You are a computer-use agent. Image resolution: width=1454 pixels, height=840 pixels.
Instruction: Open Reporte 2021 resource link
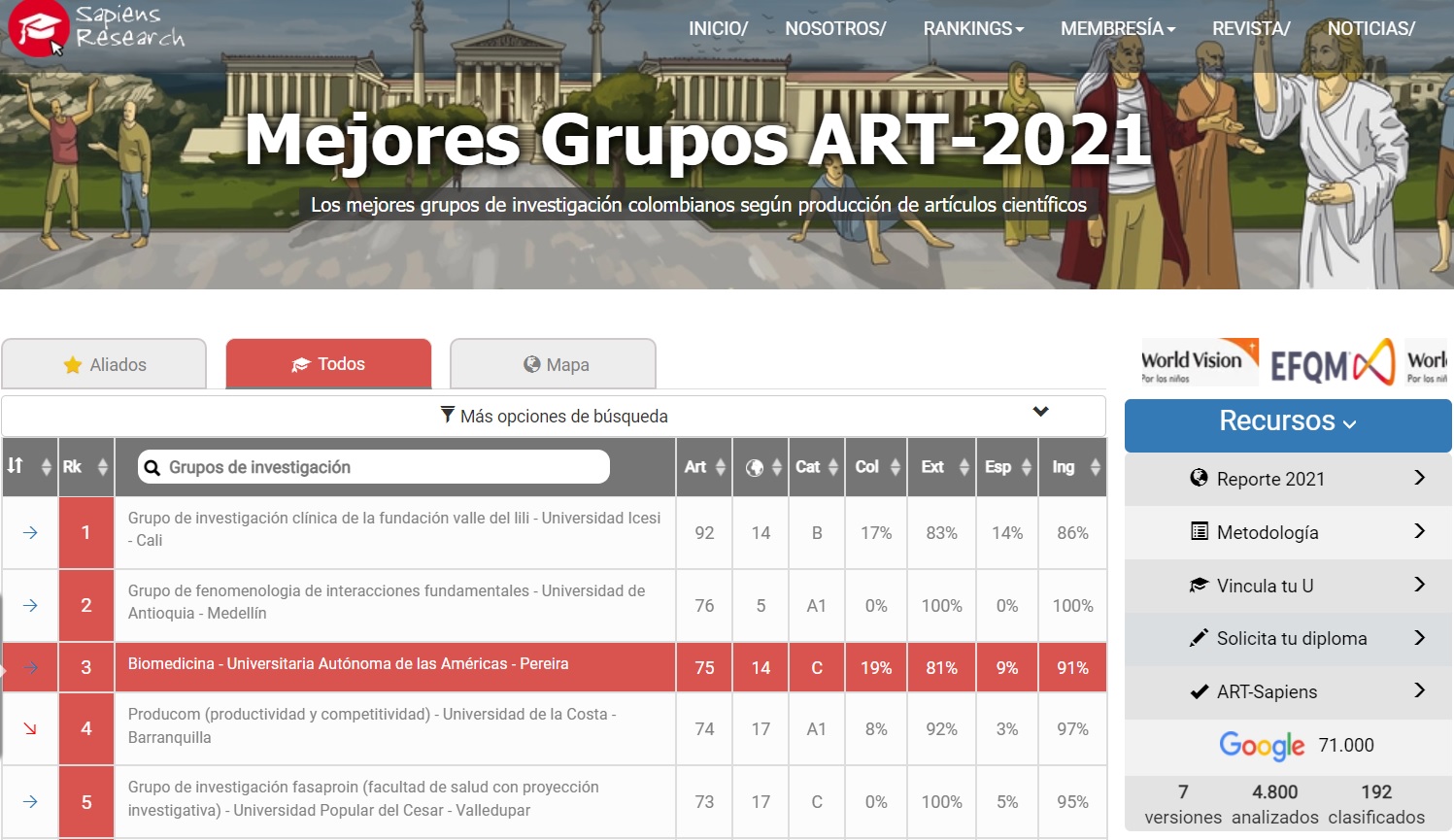click(1288, 479)
